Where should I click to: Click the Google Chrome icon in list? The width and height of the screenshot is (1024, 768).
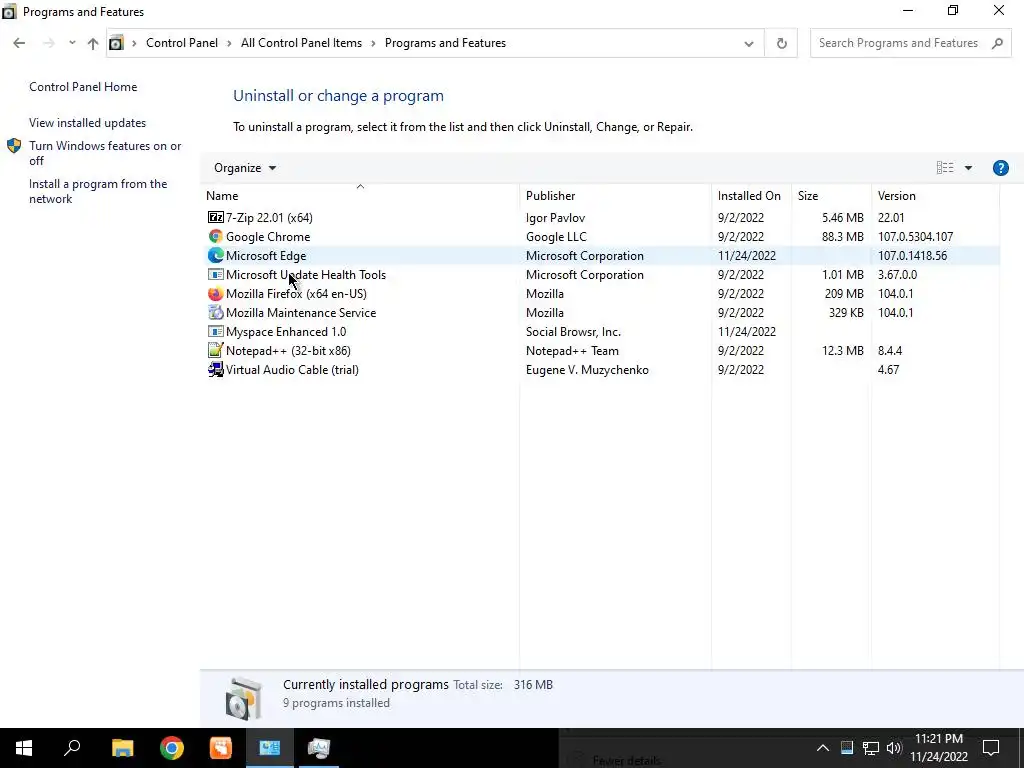pos(216,236)
